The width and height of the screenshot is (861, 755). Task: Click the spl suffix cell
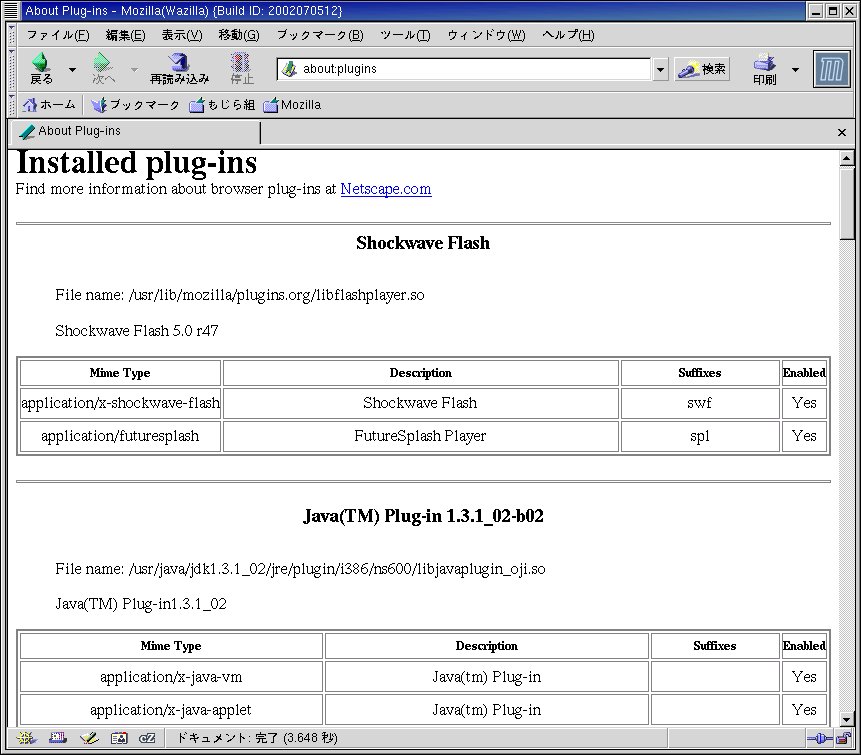click(x=700, y=437)
